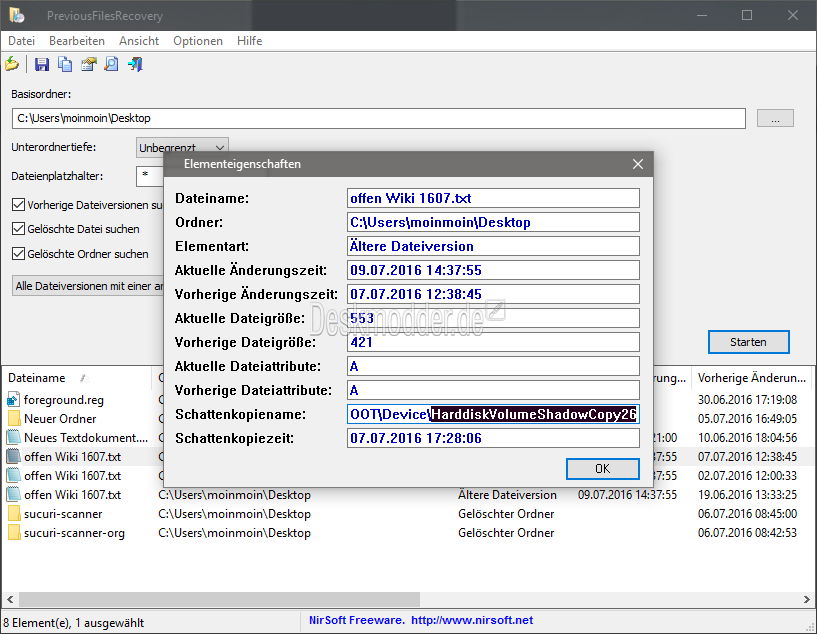Image resolution: width=817 pixels, height=634 pixels.
Task: Select the sucuri-scanner row name
Action: point(63,514)
